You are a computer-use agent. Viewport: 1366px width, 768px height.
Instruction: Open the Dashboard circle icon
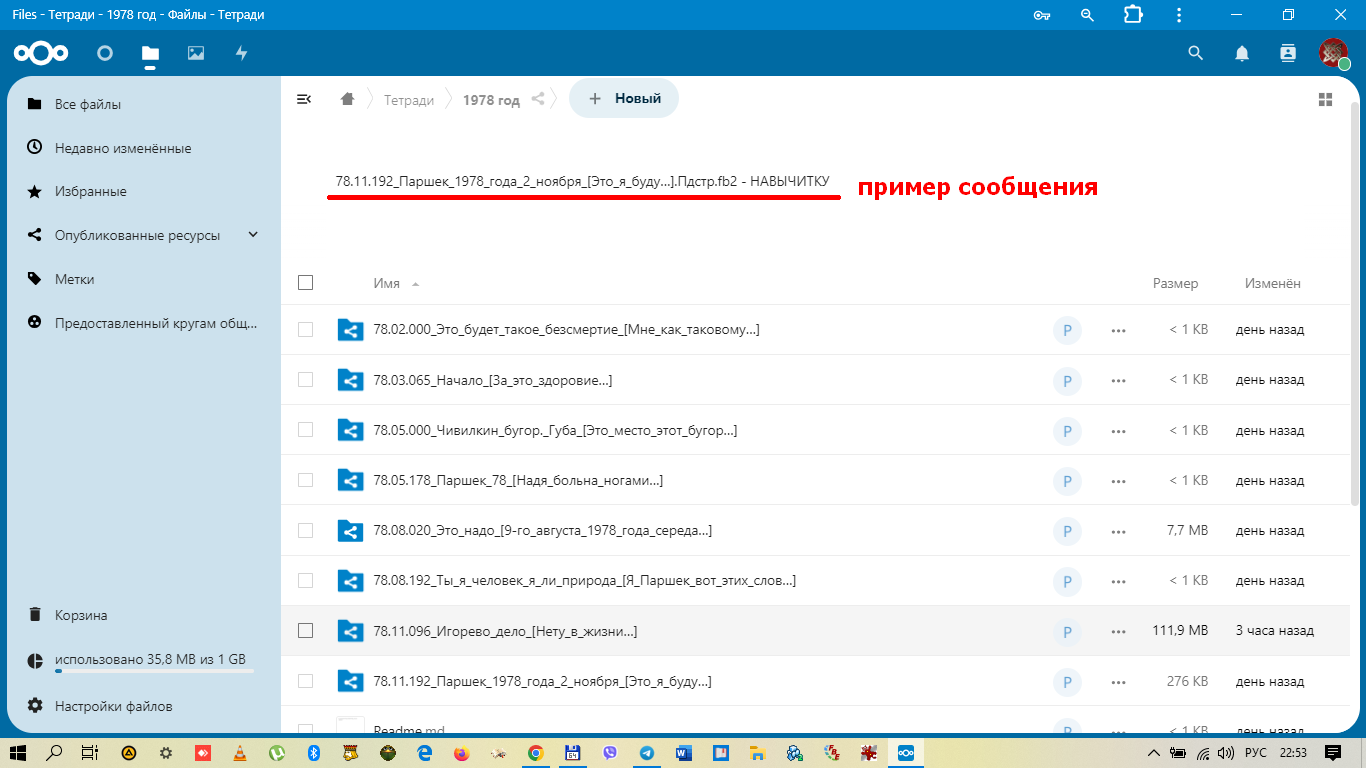[105, 53]
